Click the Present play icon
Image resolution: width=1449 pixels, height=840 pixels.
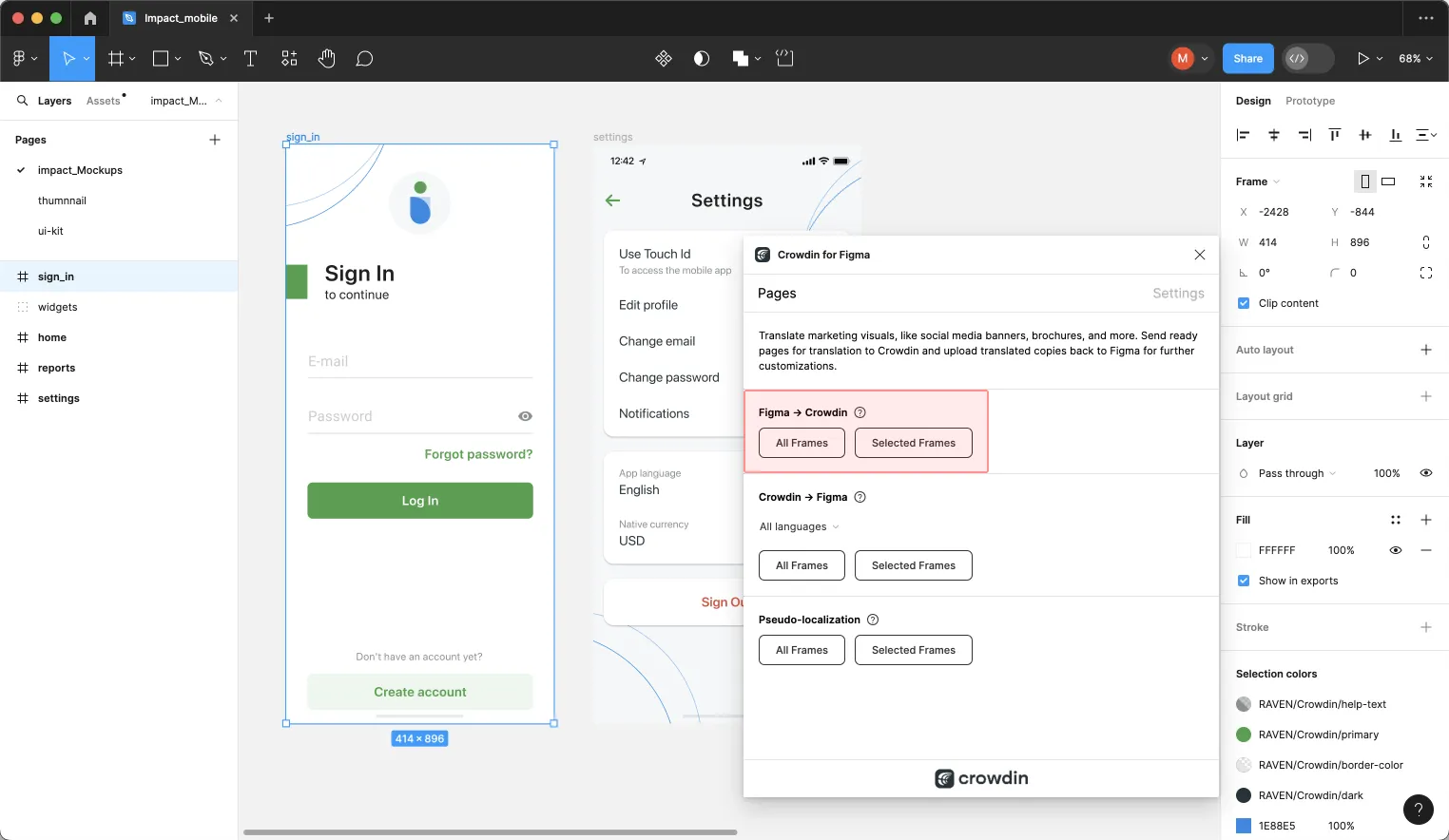(x=1362, y=59)
